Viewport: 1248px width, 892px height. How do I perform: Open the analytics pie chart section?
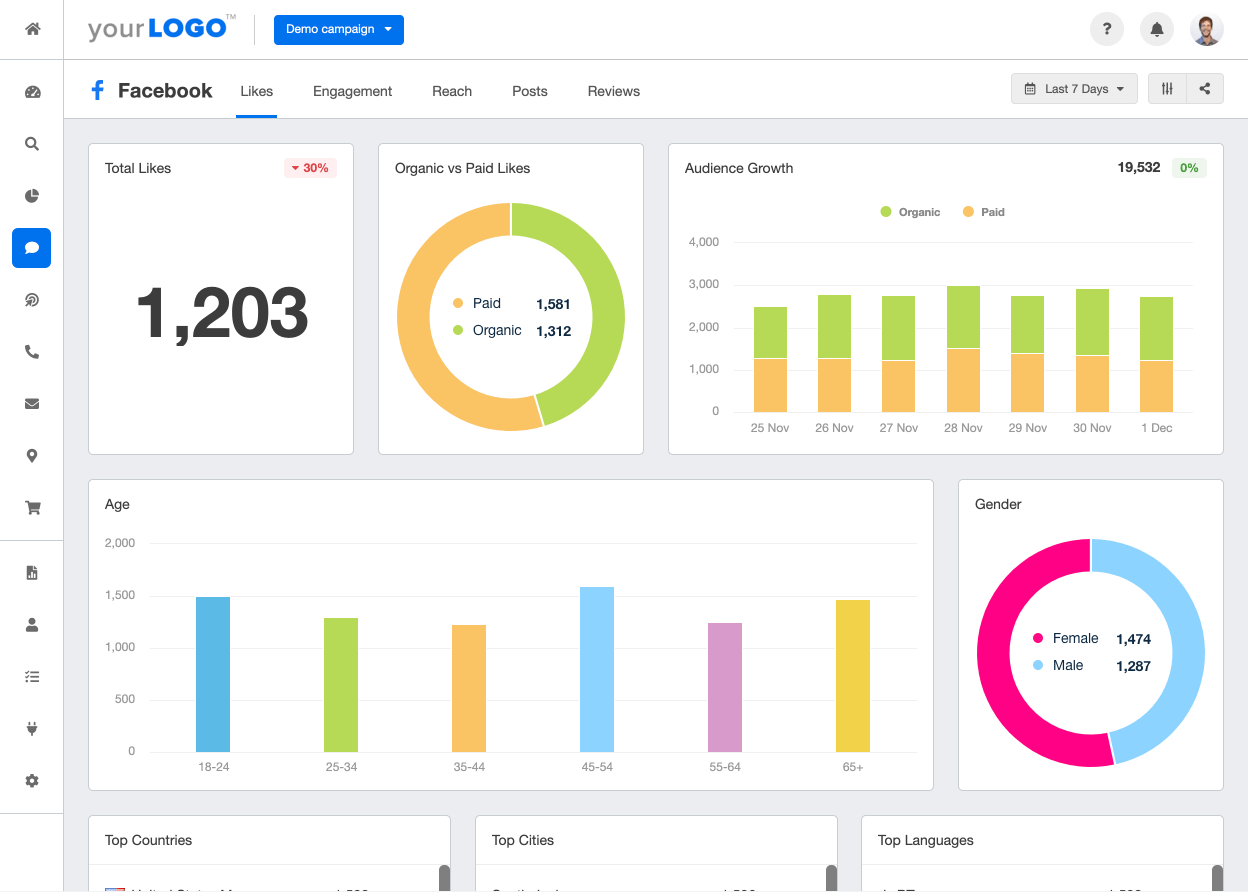click(31, 196)
